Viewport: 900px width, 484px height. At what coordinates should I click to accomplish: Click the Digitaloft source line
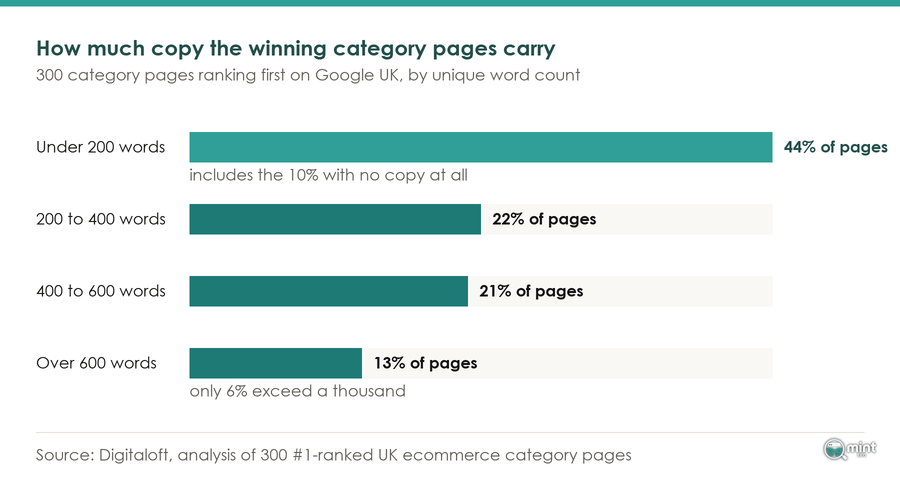pos(333,455)
